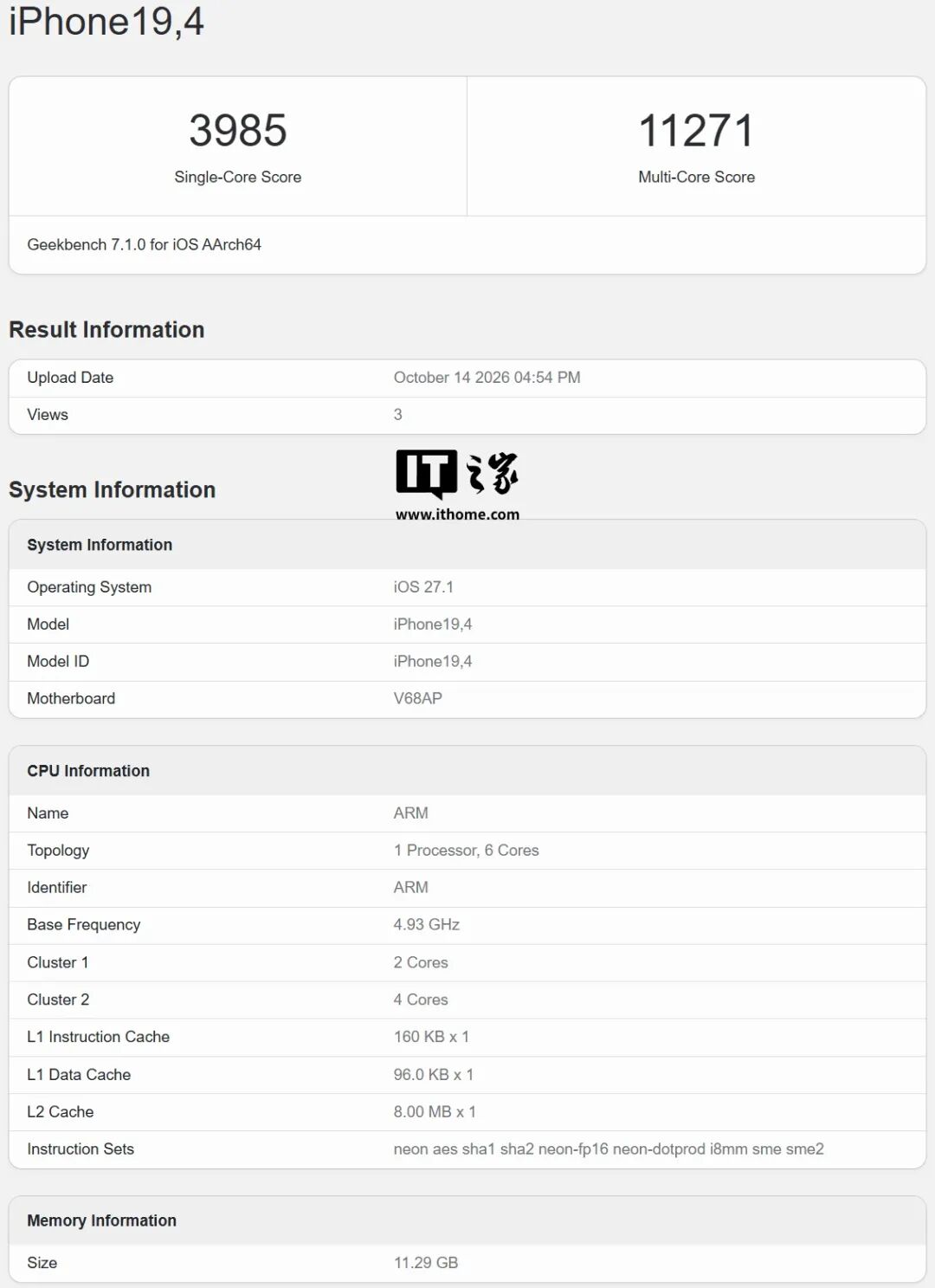Click the motherboard value "V68AP"
The height and width of the screenshot is (1288, 935).
(x=418, y=699)
